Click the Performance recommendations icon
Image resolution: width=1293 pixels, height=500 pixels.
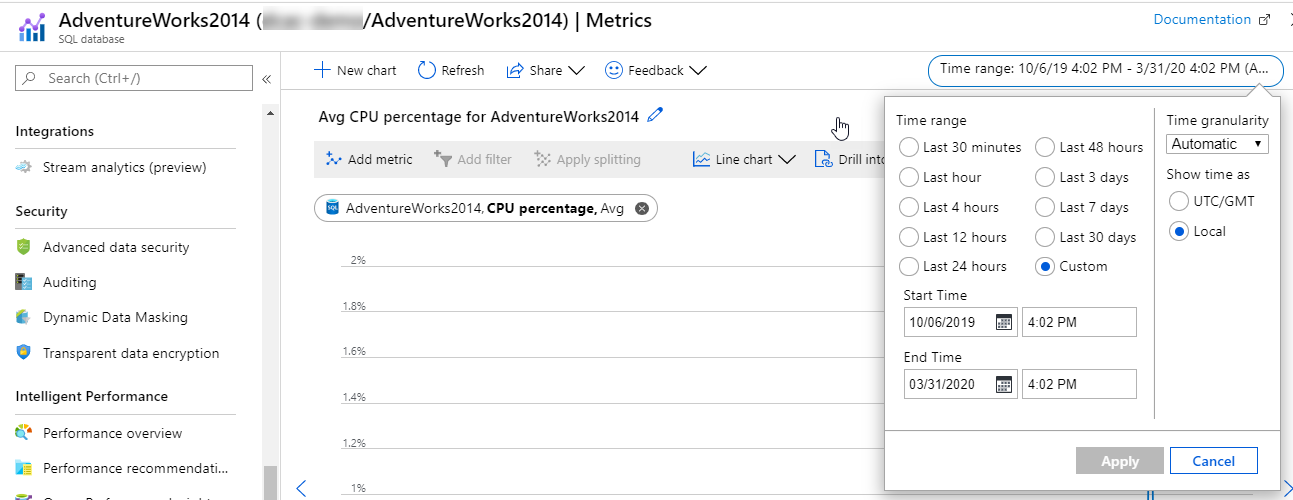24,468
